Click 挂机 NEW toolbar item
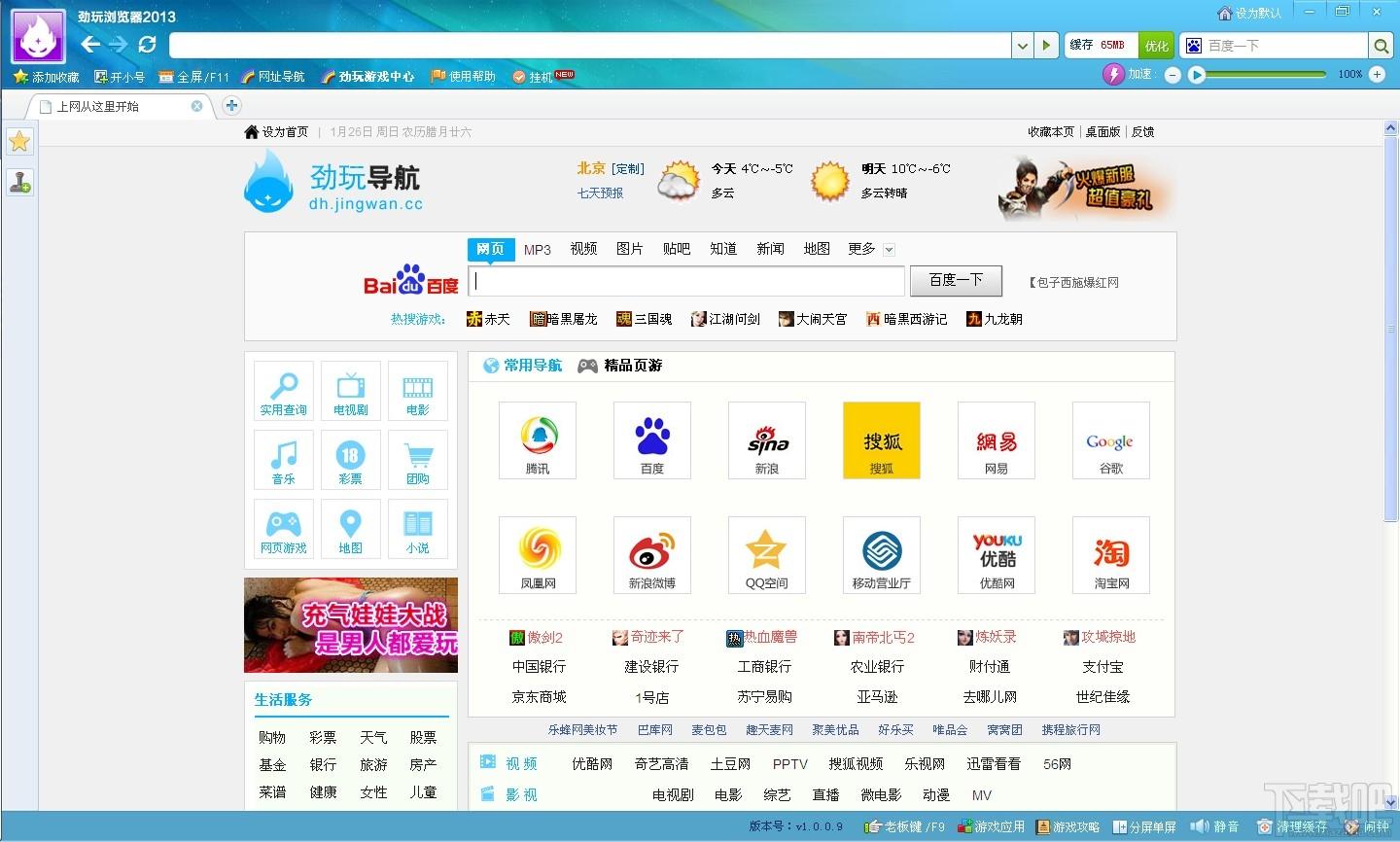This screenshot has width=1400, height=842. (542, 77)
